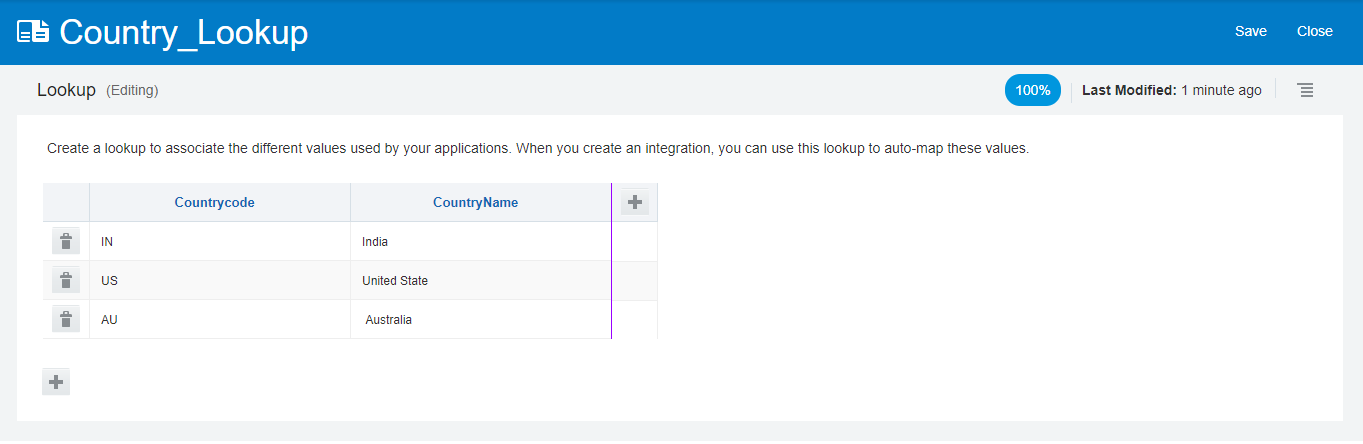Delete the IN lookup row
1363x444 pixels.
(66, 241)
